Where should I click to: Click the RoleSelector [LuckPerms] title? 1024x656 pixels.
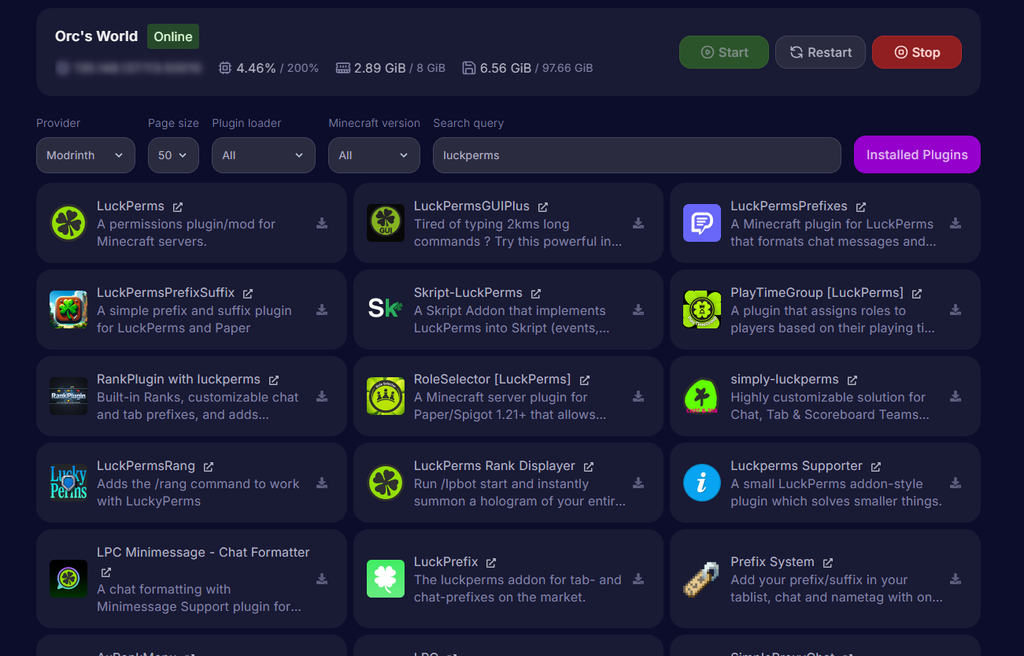click(x=492, y=380)
